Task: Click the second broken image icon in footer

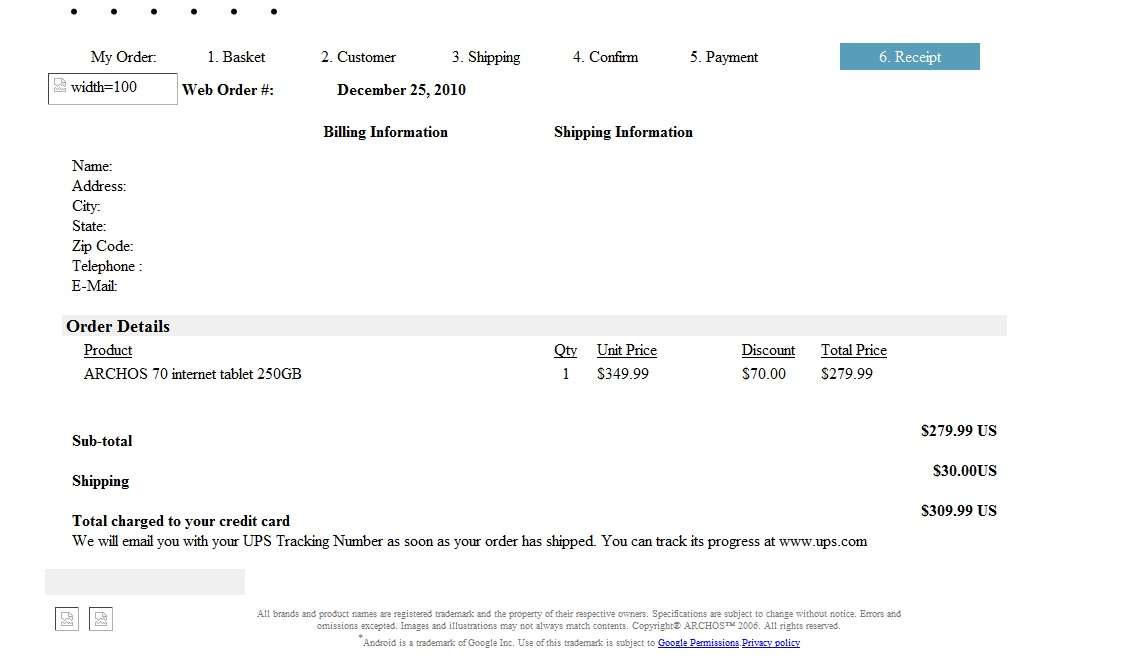Action: pos(101,619)
